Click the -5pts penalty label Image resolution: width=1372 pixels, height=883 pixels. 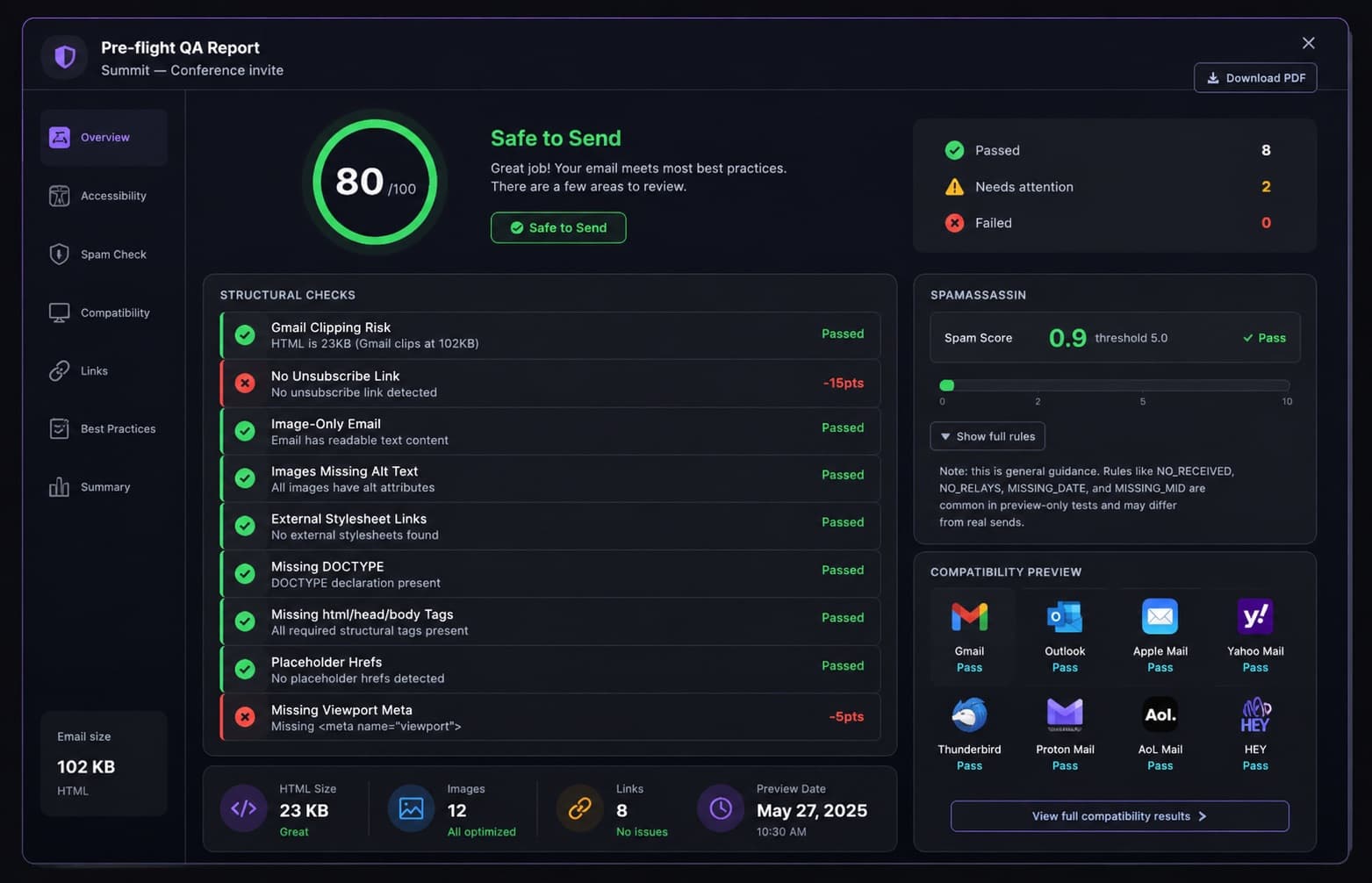[x=845, y=717]
